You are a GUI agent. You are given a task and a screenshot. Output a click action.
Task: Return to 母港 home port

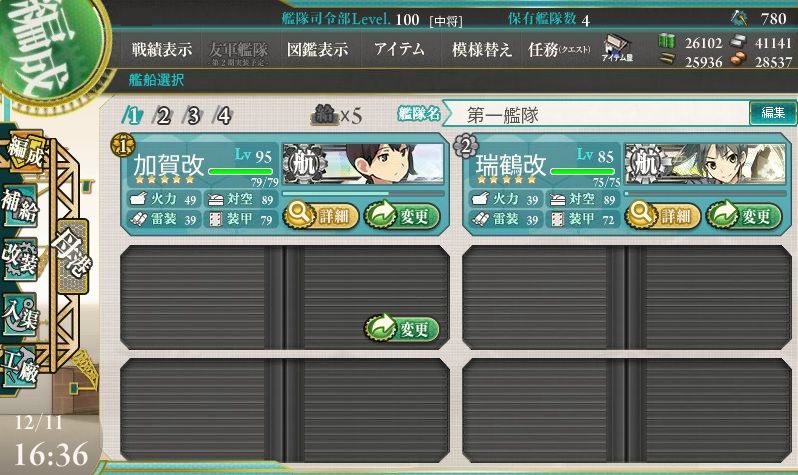pyautogui.click(x=72, y=256)
